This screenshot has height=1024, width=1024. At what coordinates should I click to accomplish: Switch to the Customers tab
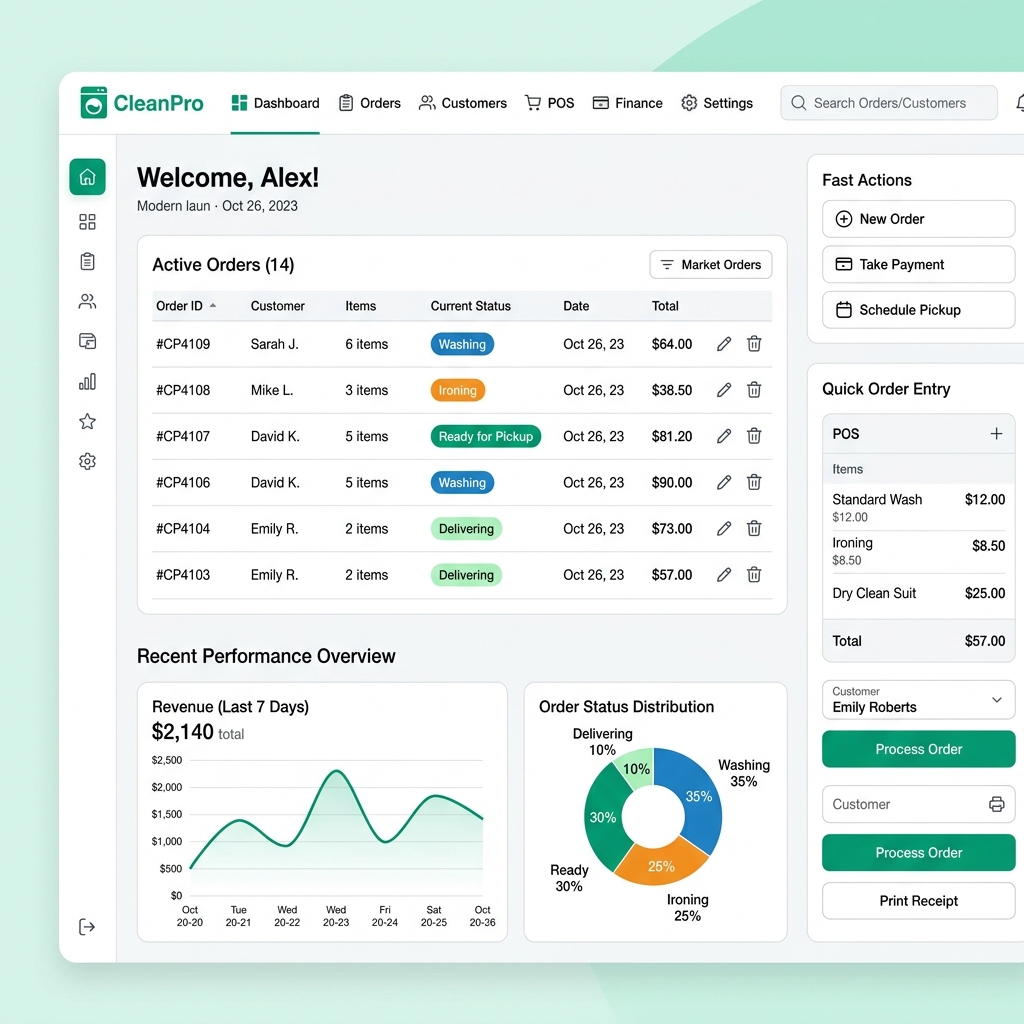(x=462, y=103)
